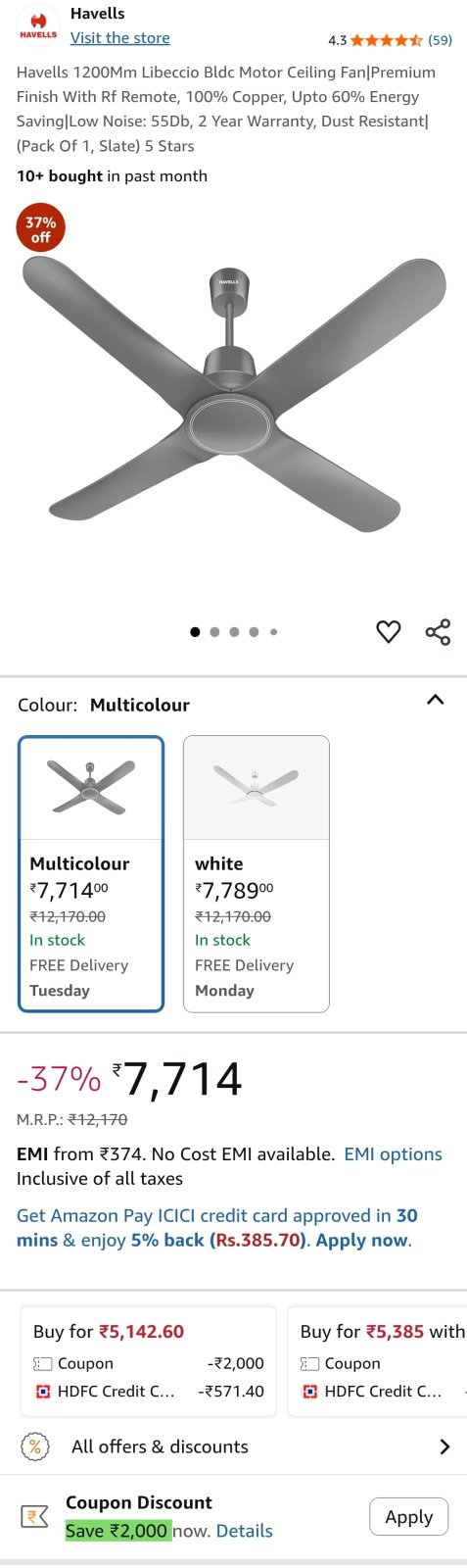Open the Buy for ₹5,385 offer card
The image size is (467, 1568).
pos(378,1360)
